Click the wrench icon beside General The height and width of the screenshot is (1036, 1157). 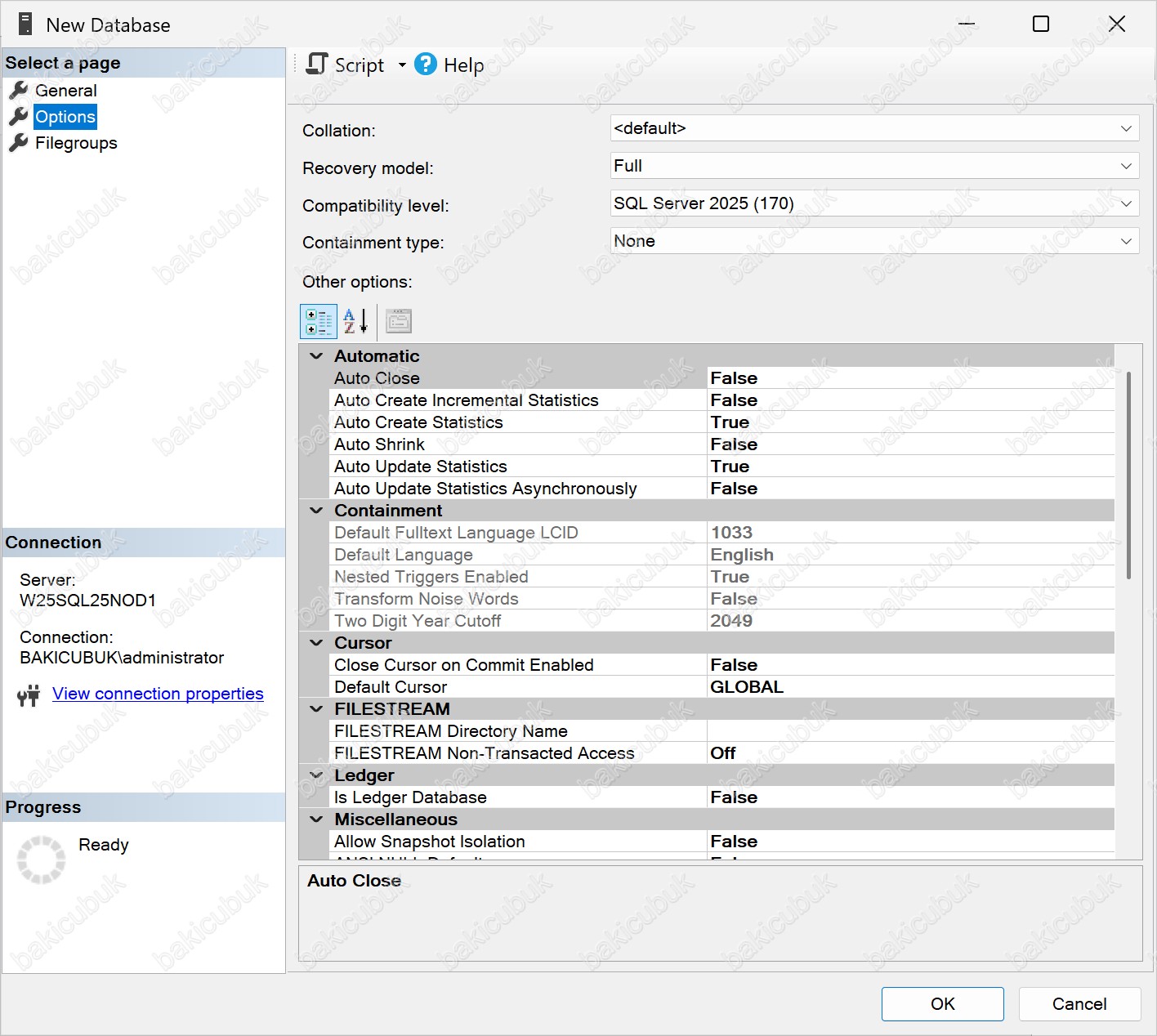(x=18, y=91)
